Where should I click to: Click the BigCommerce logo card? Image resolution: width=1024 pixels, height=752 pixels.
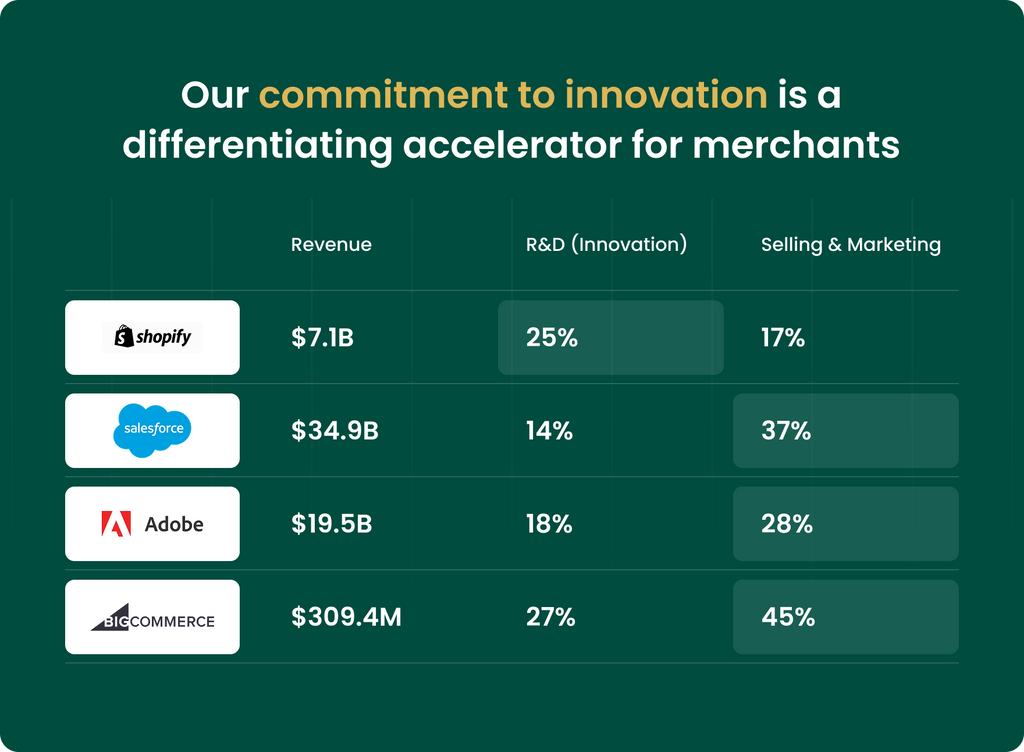tap(152, 617)
